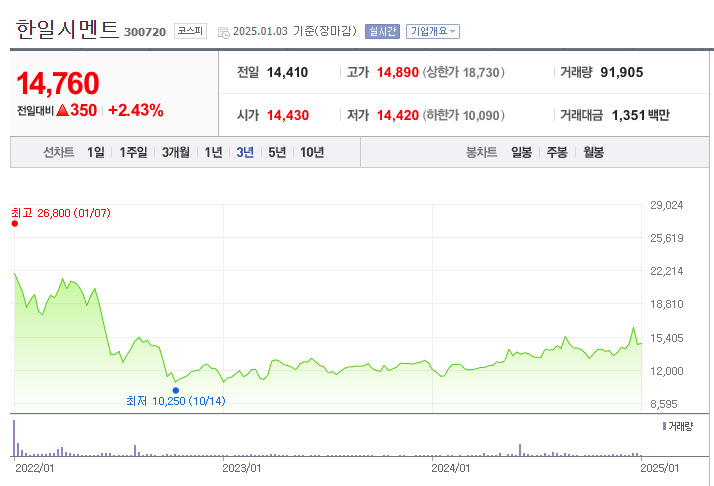Click the 거래량 value 91,905
The height and width of the screenshot is (486, 714).
click(622, 72)
